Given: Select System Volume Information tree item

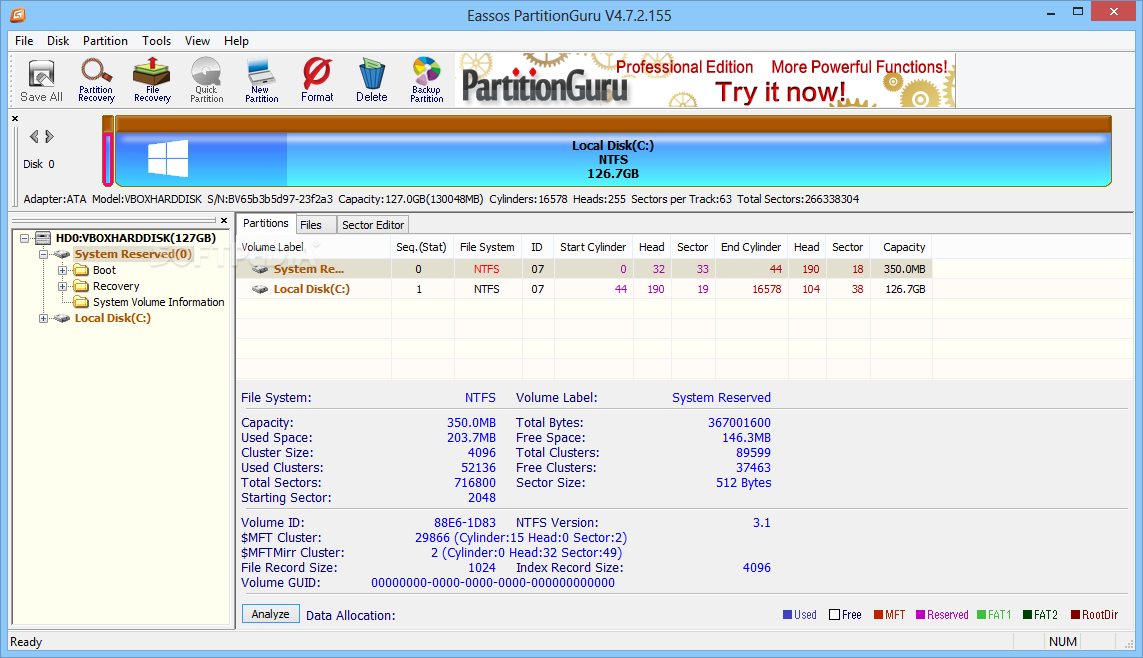Looking at the screenshot, I should [x=158, y=302].
